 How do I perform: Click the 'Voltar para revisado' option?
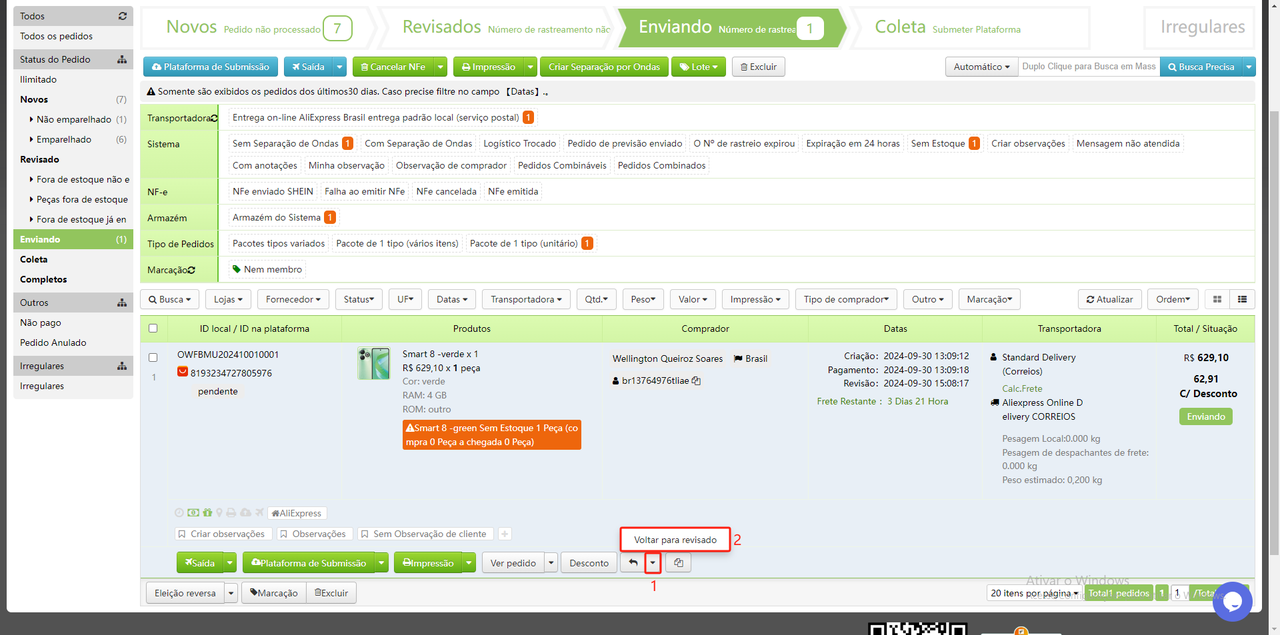pyautogui.click(x=675, y=539)
